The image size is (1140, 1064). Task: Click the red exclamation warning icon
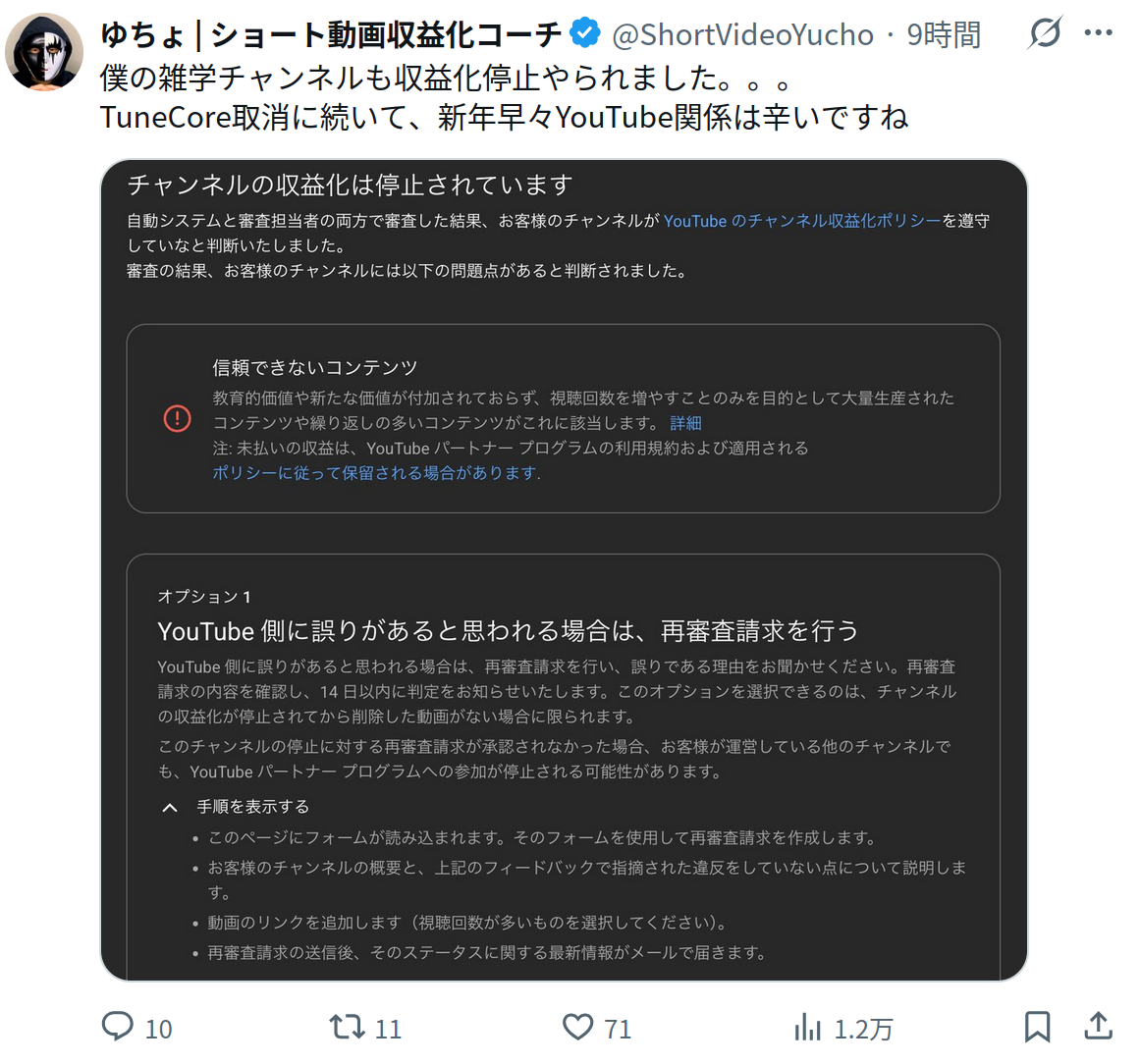point(177,418)
